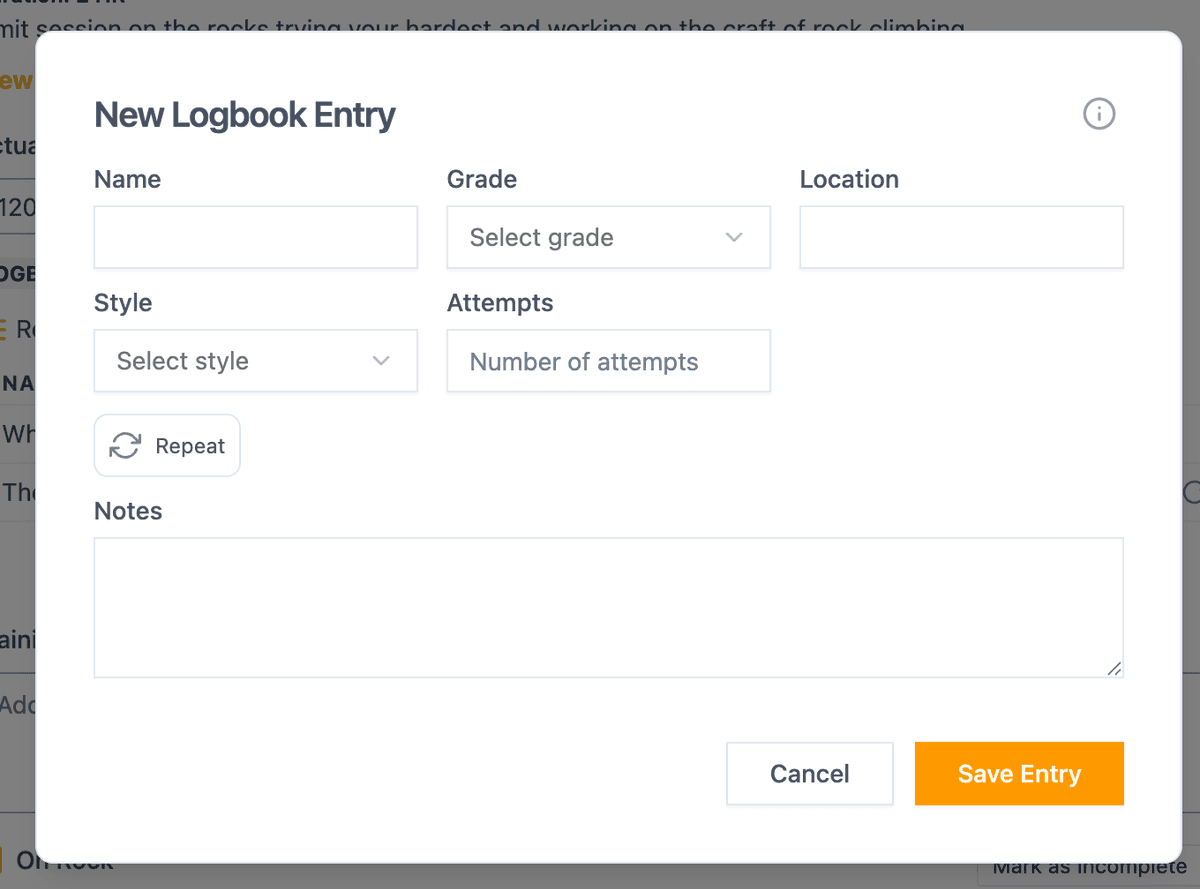Click the Grade field label
This screenshot has width=1200, height=889.
482,179
